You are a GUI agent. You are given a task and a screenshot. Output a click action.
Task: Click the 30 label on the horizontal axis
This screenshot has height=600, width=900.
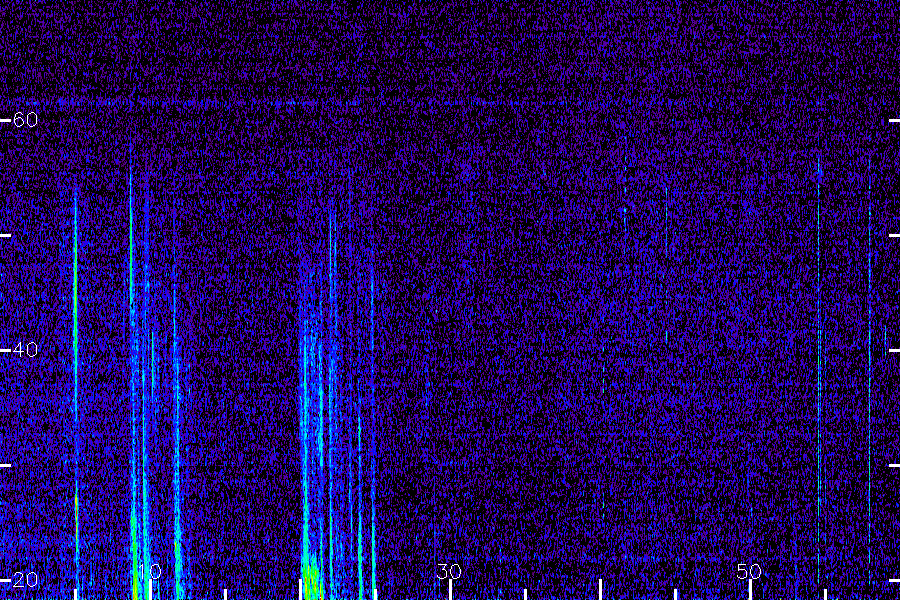click(x=449, y=571)
